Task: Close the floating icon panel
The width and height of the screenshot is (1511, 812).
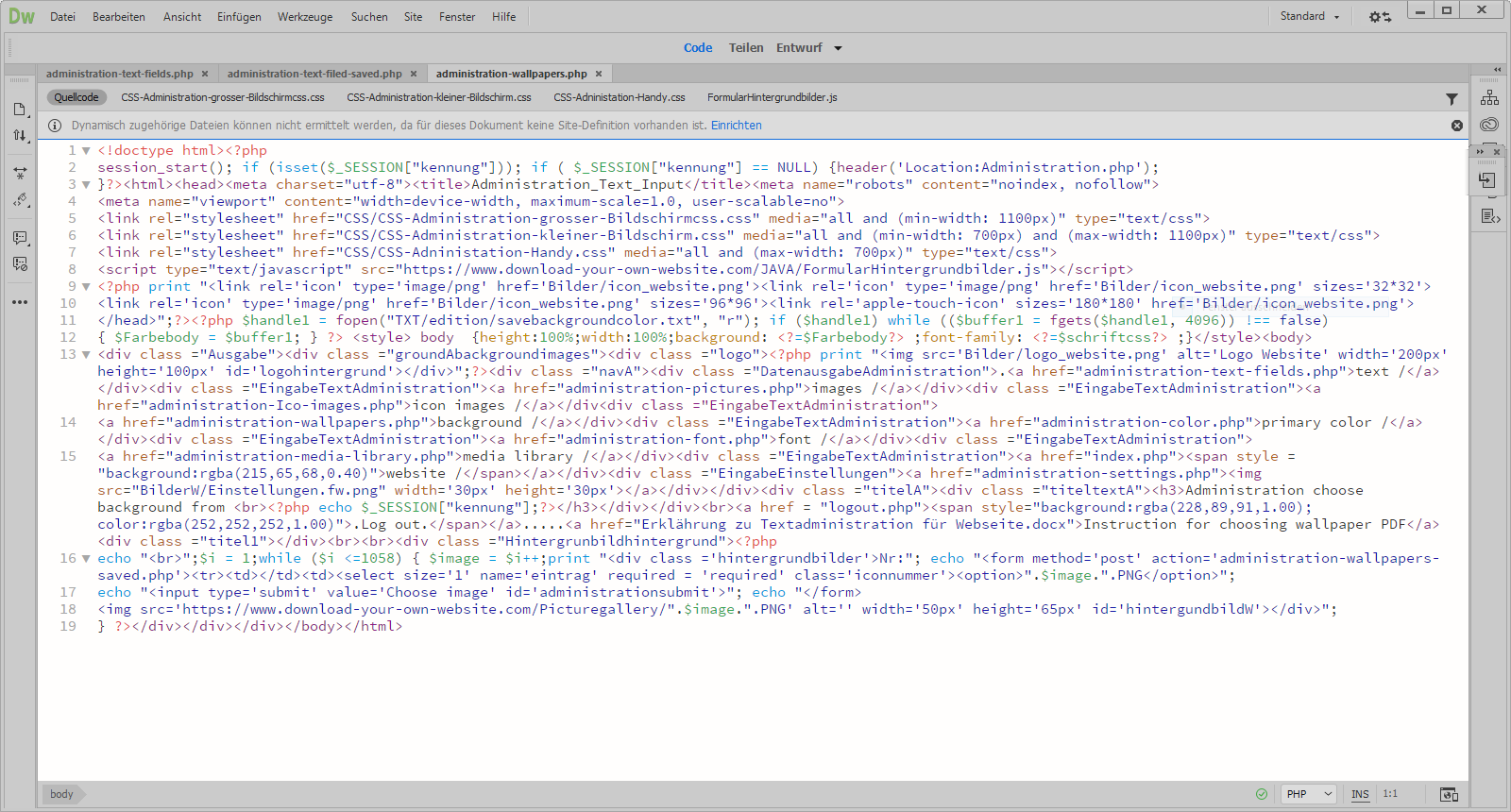Action: coord(1496,151)
